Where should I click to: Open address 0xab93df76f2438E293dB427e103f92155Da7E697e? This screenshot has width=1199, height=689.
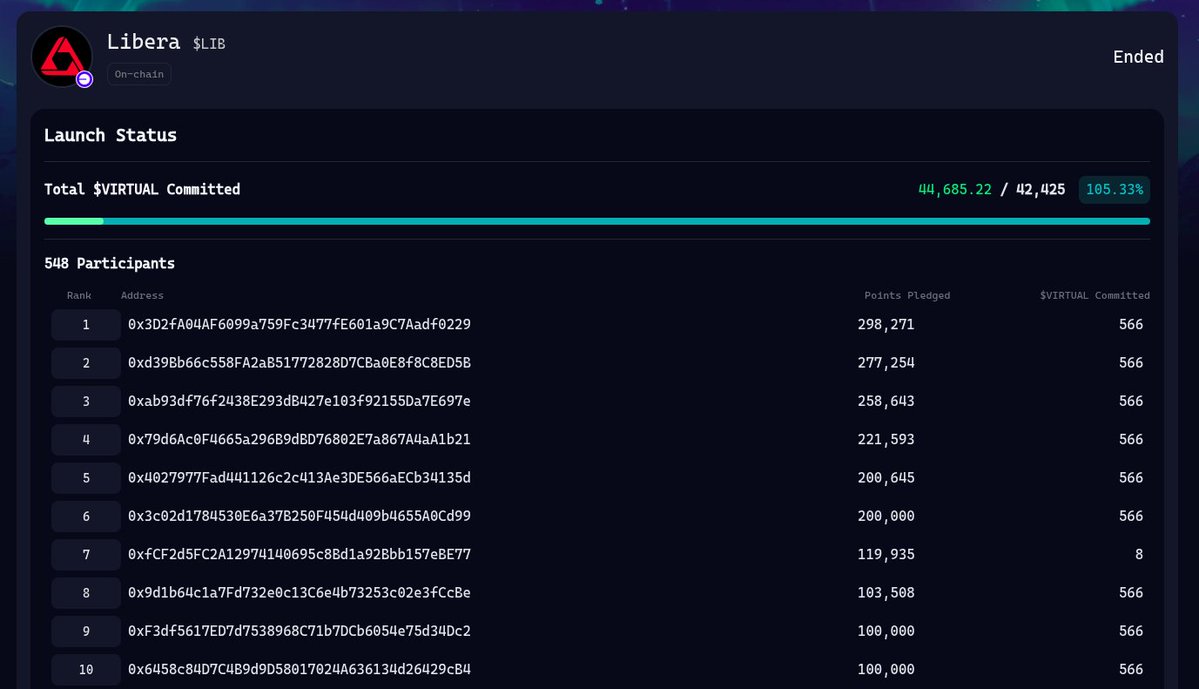[299, 401]
